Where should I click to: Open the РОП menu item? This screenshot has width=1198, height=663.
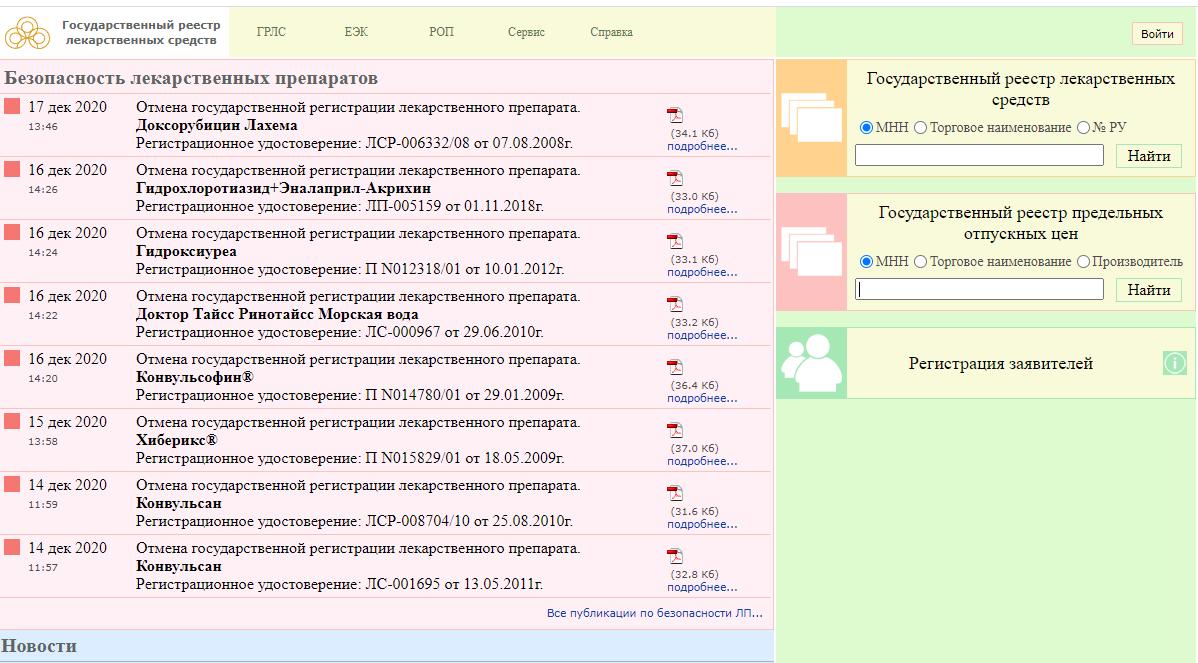[x=441, y=32]
